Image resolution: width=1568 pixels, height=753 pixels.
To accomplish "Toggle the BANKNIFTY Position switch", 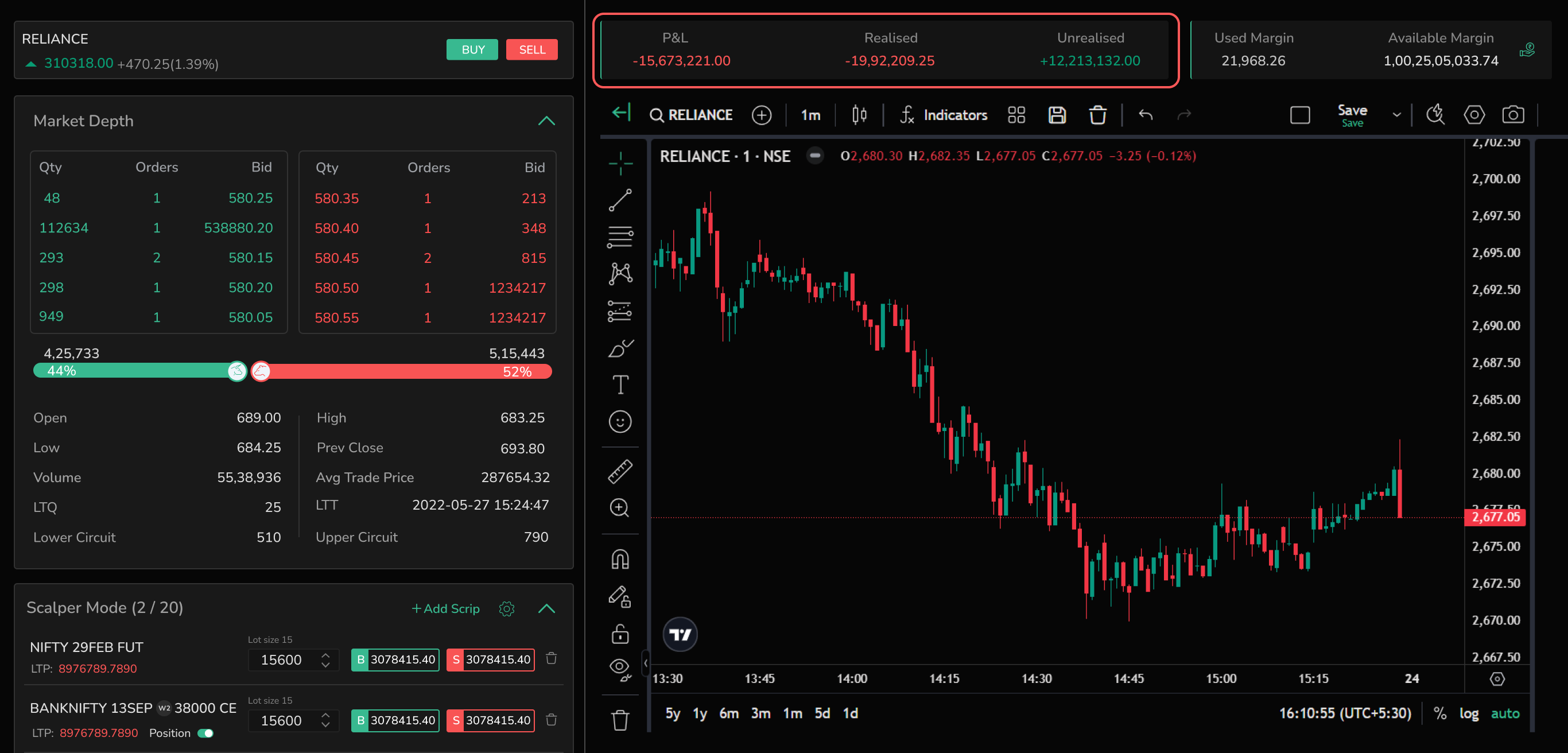I will (x=205, y=733).
